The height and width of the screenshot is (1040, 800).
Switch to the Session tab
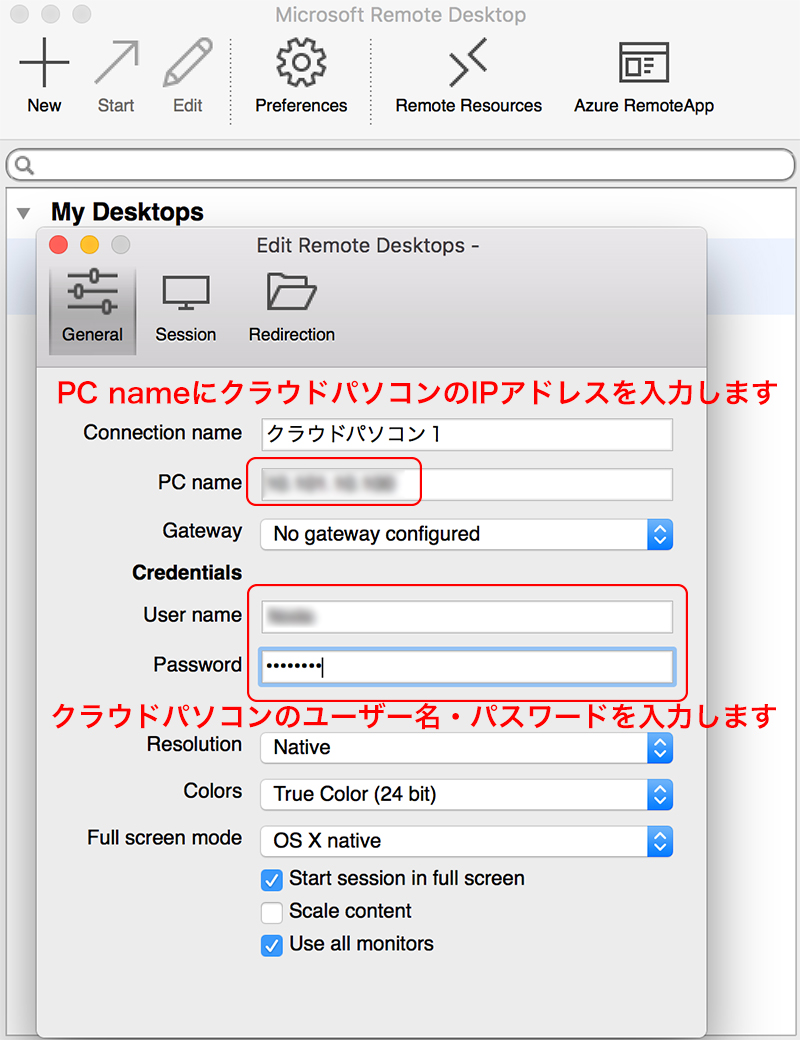(x=186, y=310)
